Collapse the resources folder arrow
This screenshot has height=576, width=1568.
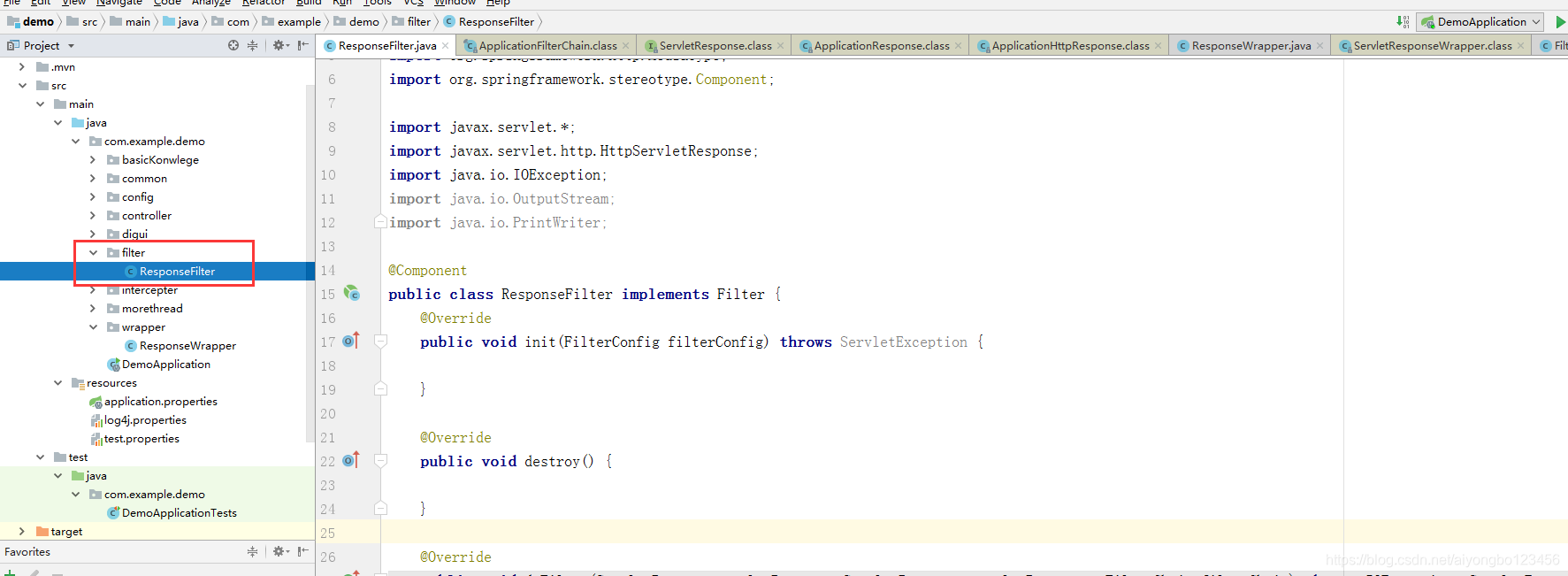click(x=57, y=383)
